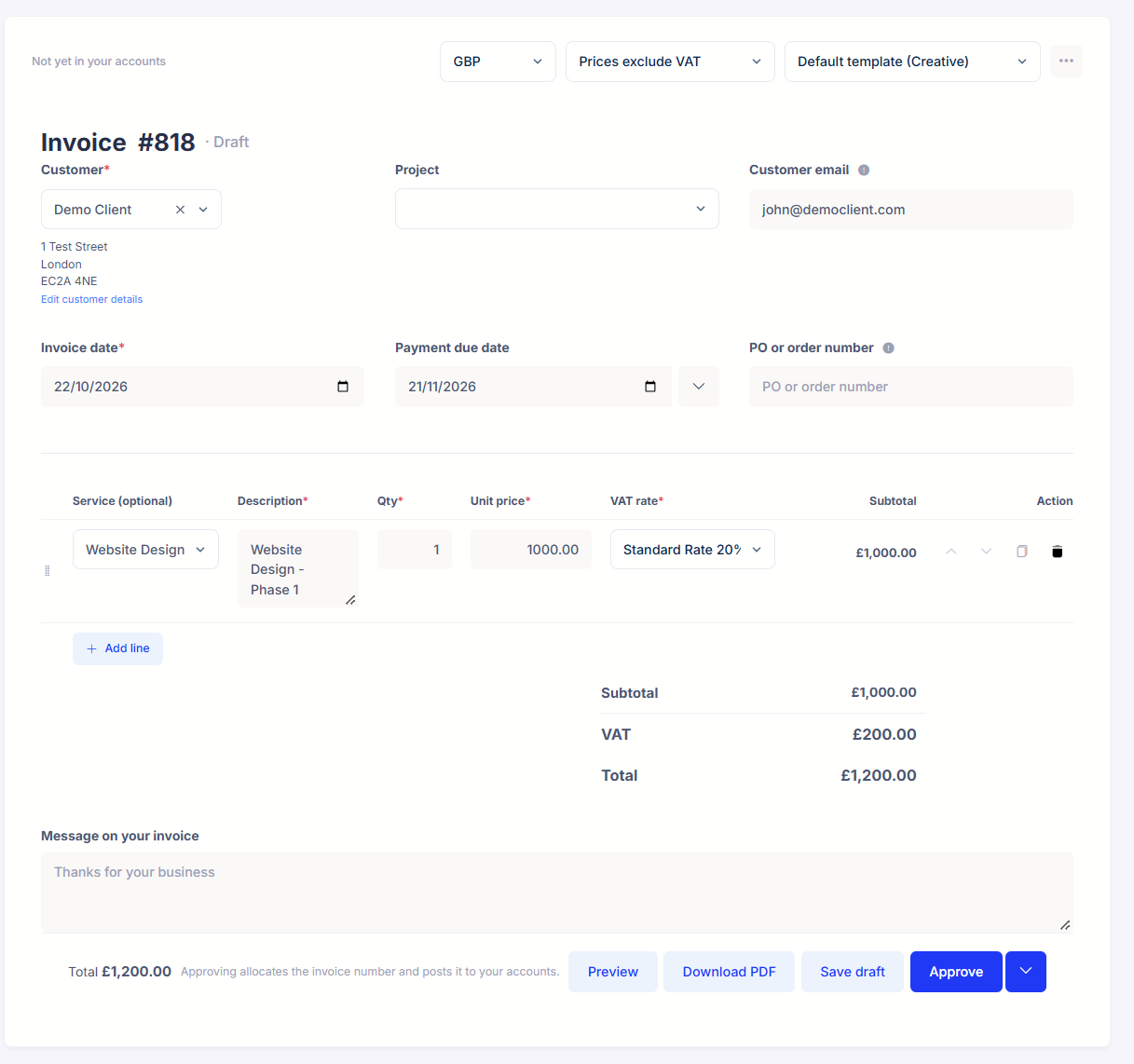
Task: Click the Payment due date field
Action: 533,387
